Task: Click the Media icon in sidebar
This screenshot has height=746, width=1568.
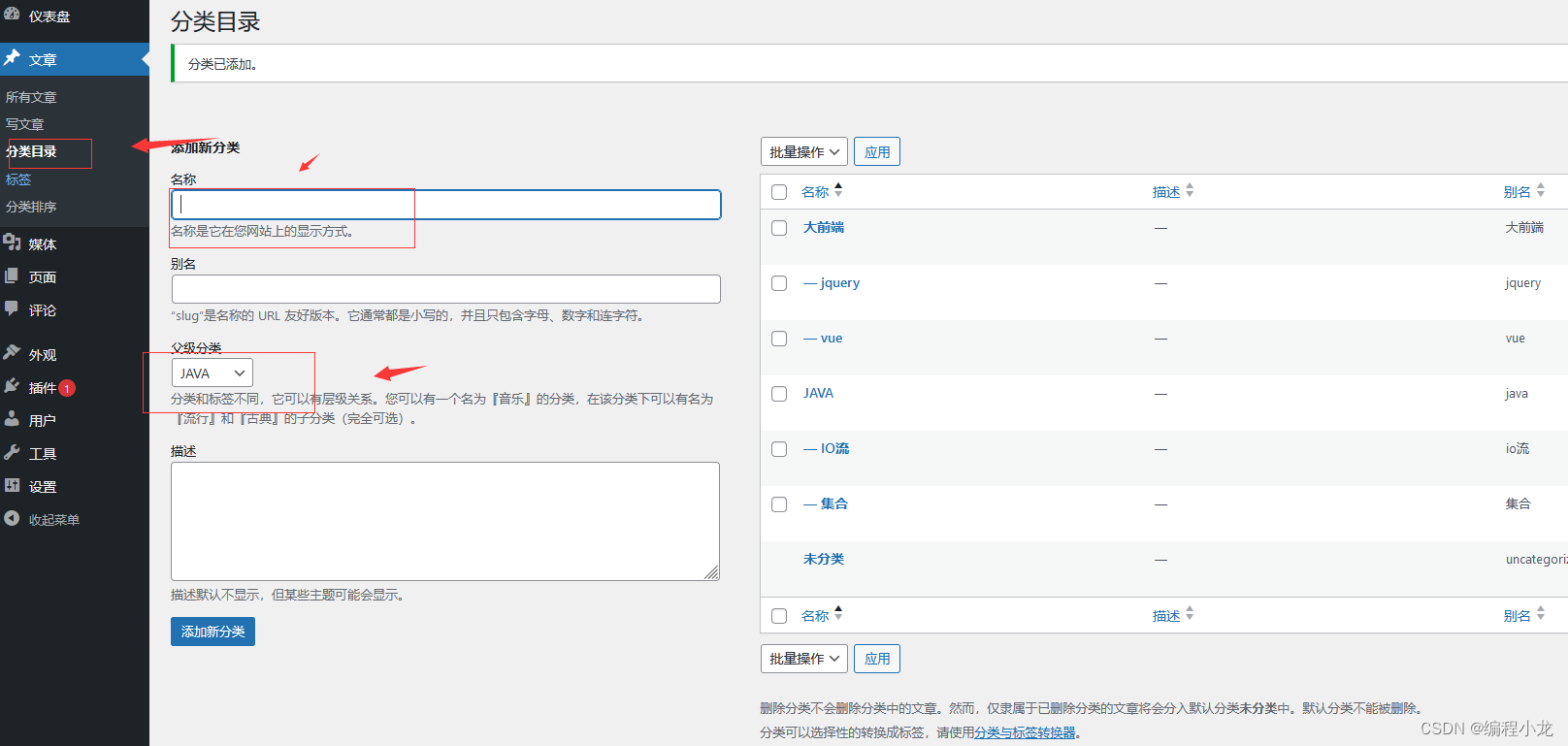Action: pyautogui.click(x=12, y=243)
